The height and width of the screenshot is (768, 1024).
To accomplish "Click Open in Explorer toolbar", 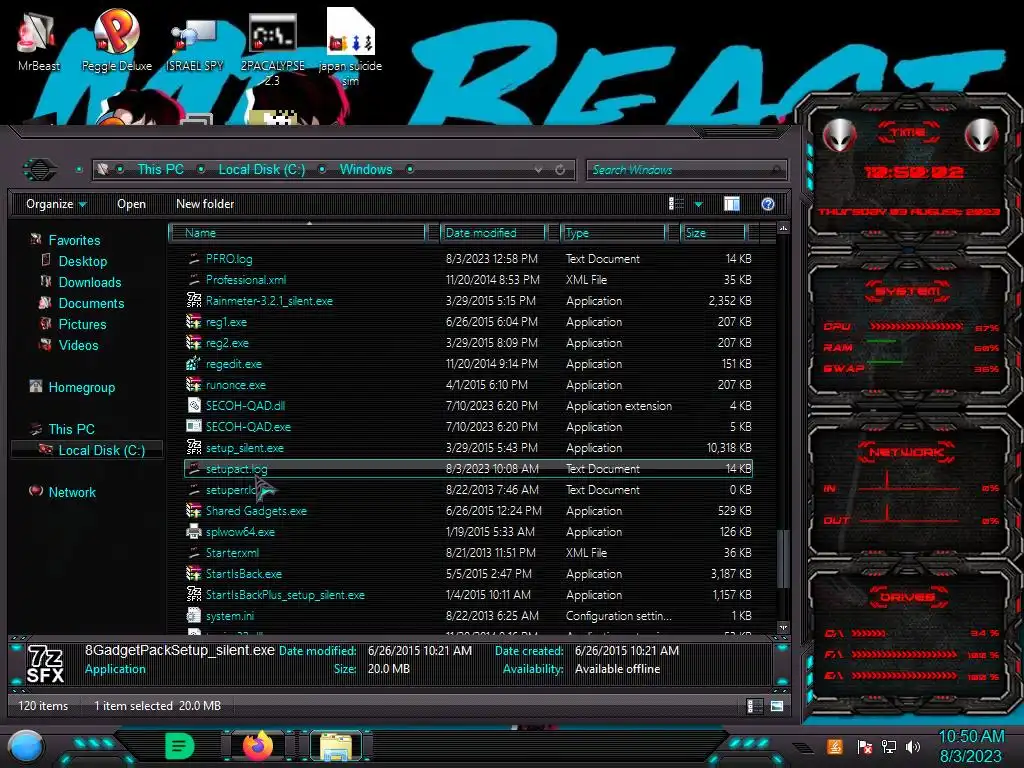I will (131, 204).
